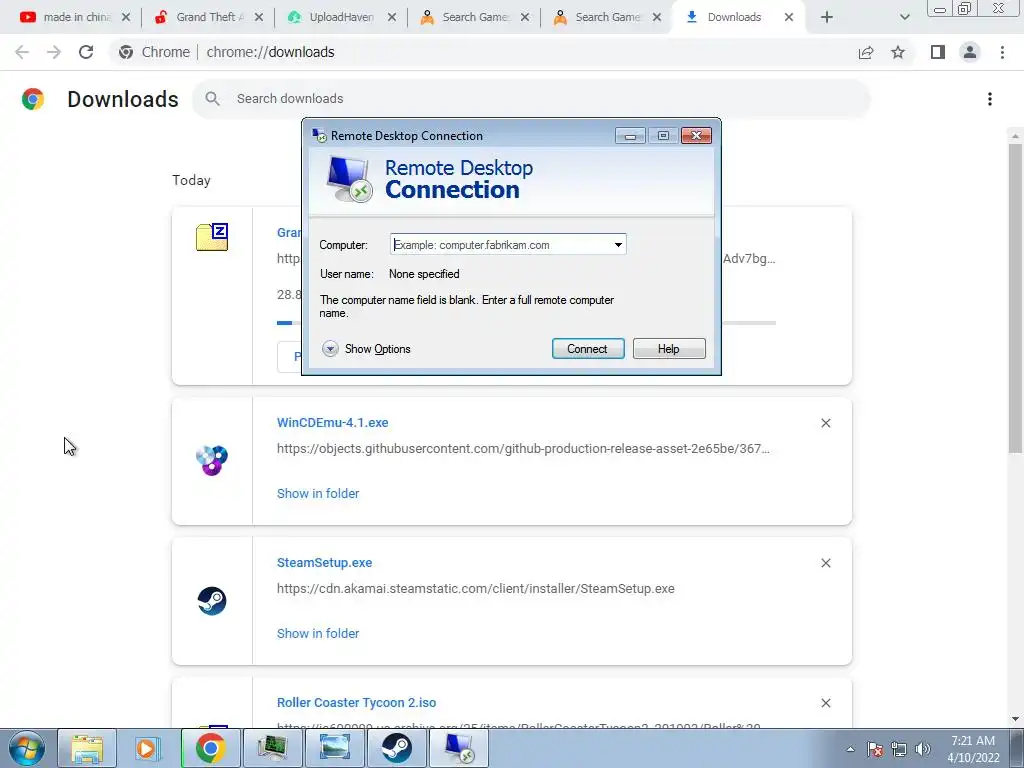Open the Chrome main menu (three dots)
Image resolution: width=1024 pixels, height=768 pixels.
1002,52
